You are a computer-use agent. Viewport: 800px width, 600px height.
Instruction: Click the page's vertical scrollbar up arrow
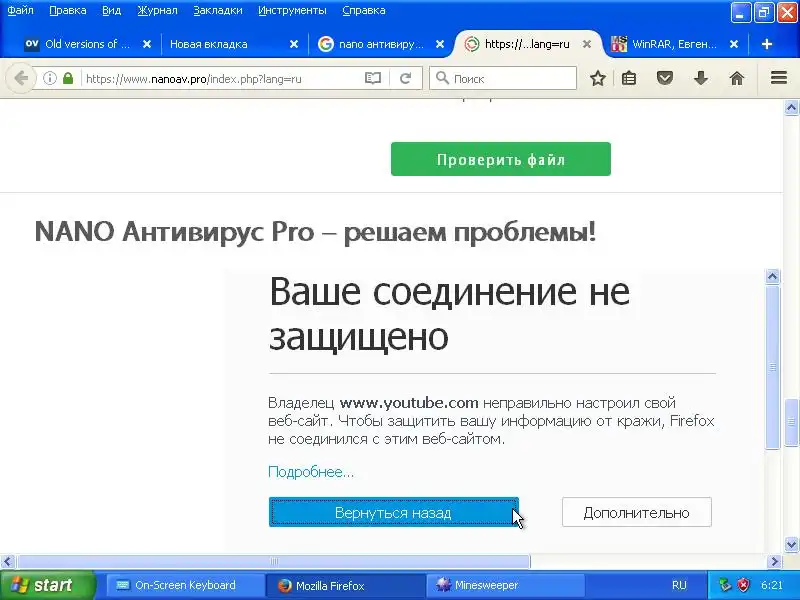791,108
